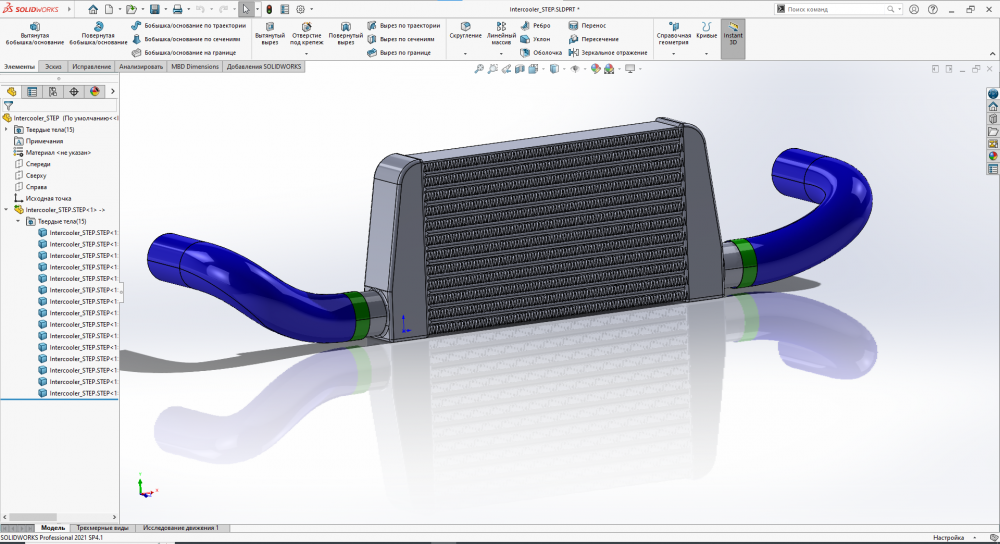This screenshot has width=1000, height=544.
Task: Expand the top Твердые тела(15) folder
Action: pyautogui.click(x=7, y=129)
